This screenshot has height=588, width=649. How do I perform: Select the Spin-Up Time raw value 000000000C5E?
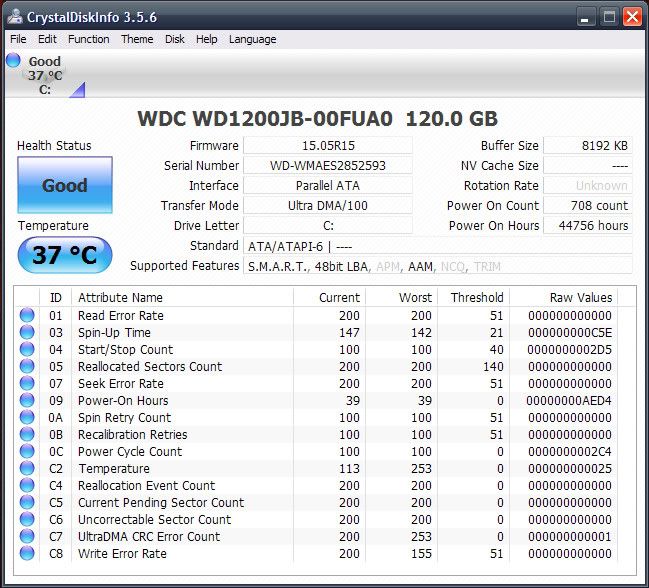point(570,333)
